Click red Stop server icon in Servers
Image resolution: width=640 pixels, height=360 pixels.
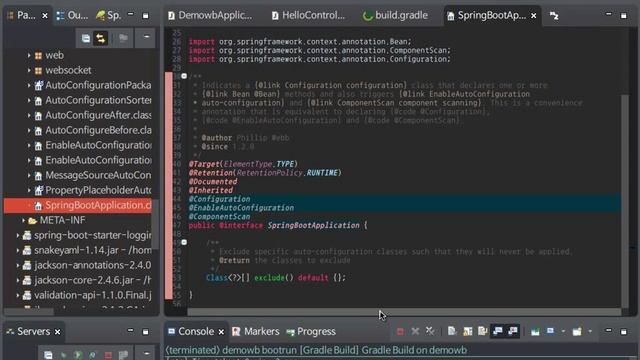108,355
